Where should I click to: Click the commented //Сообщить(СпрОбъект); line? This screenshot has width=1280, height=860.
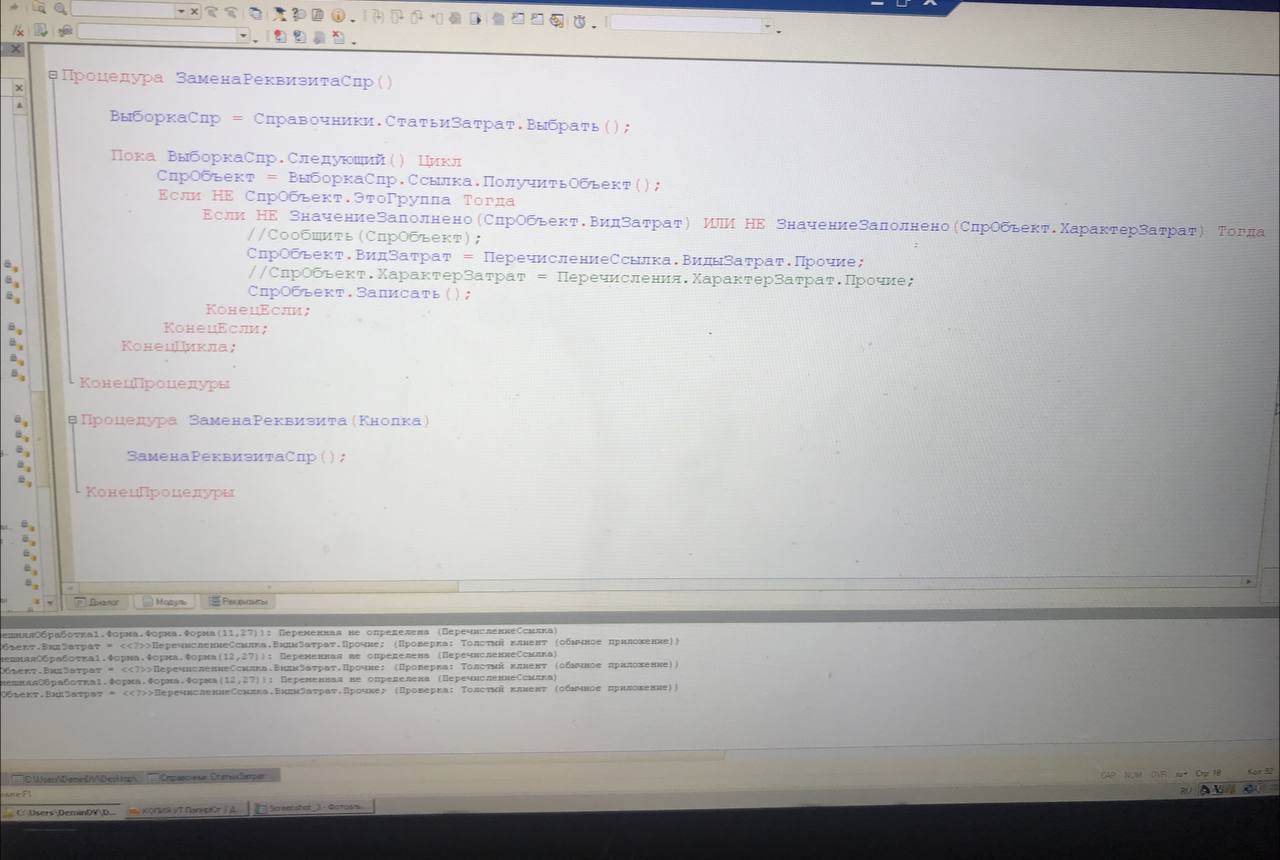click(x=364, y=237)
